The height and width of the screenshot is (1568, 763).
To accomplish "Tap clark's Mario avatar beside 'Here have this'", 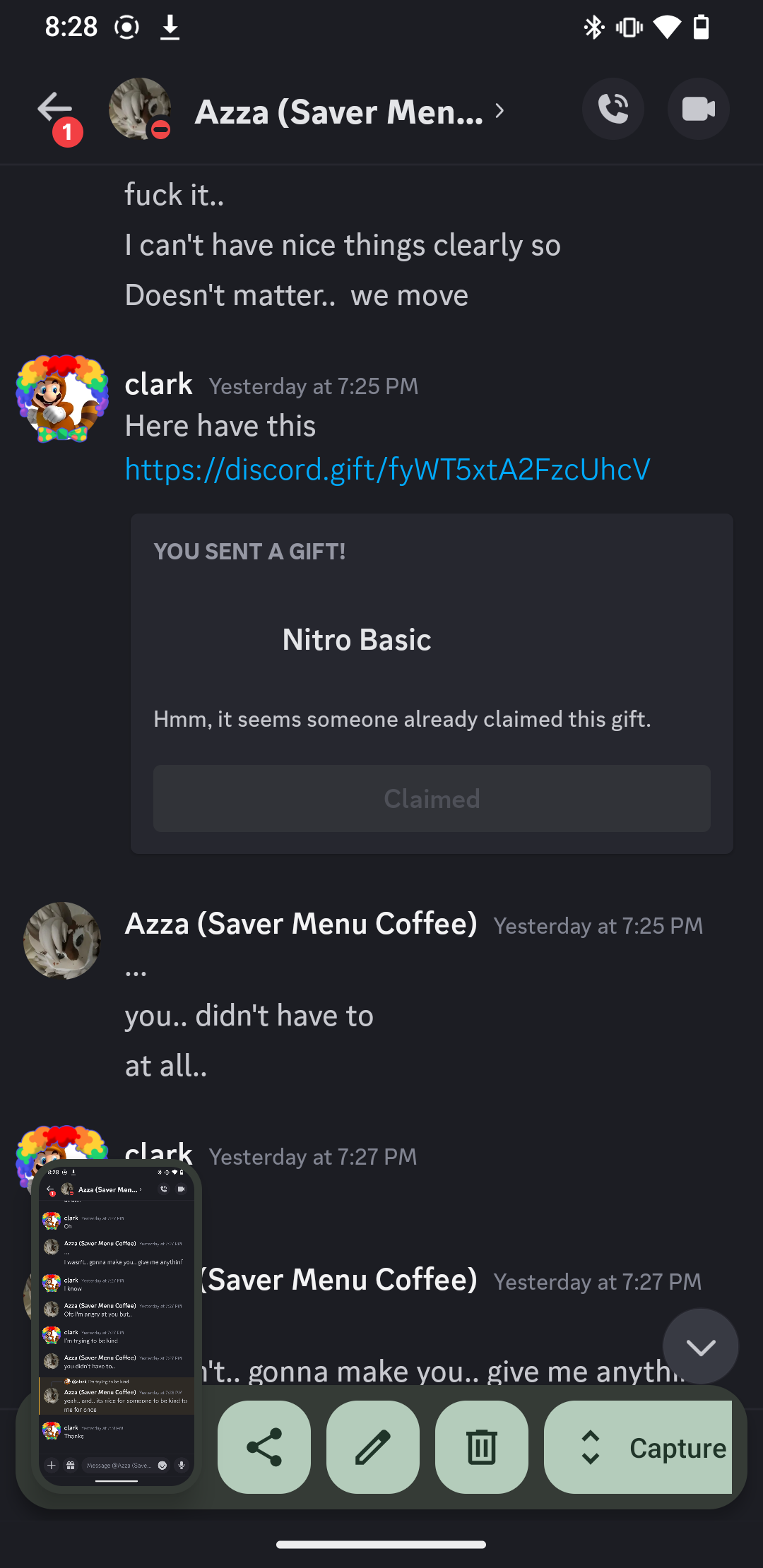I will coord(62,399).
